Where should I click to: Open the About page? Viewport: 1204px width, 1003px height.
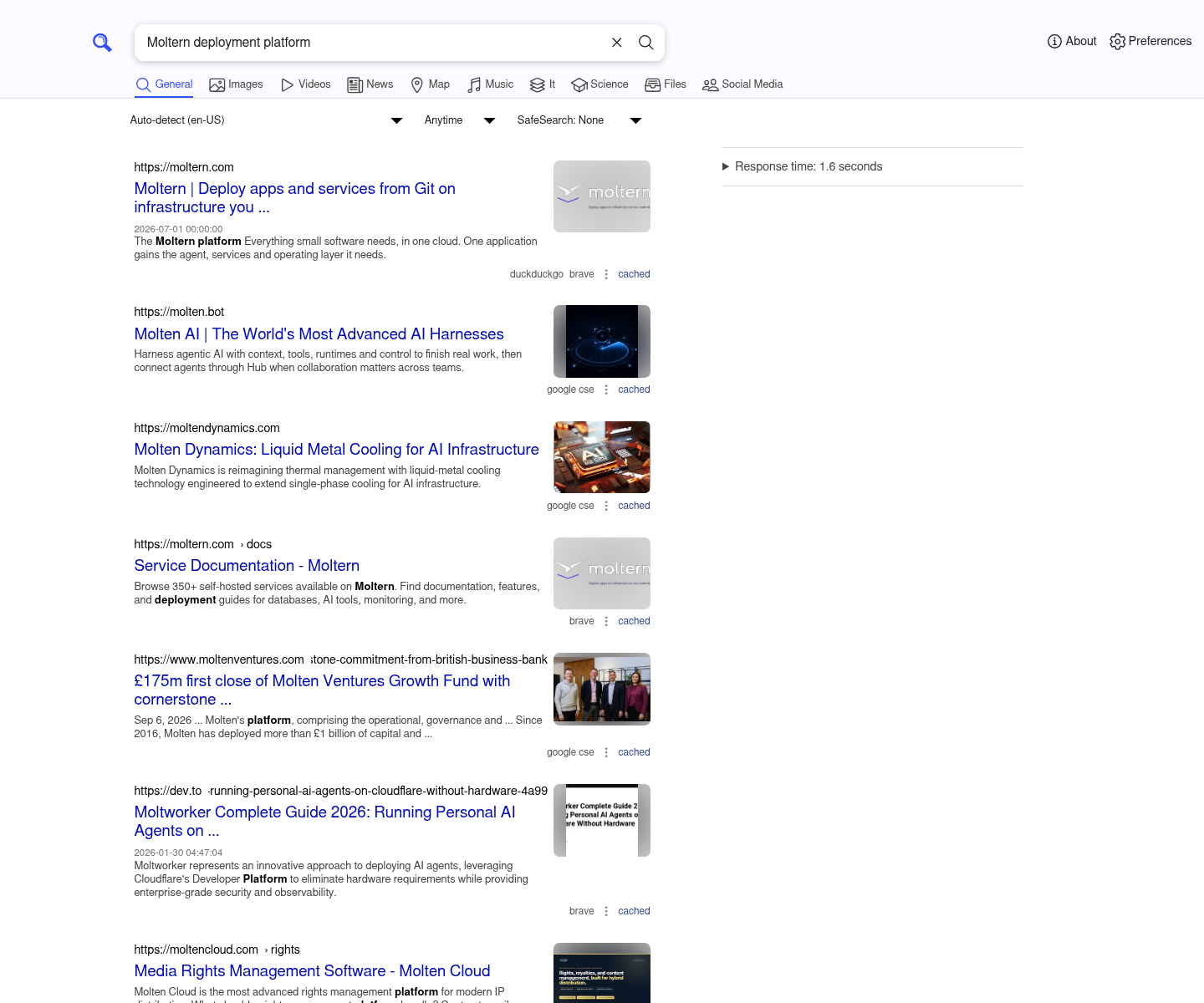[x=1072, y=41]
